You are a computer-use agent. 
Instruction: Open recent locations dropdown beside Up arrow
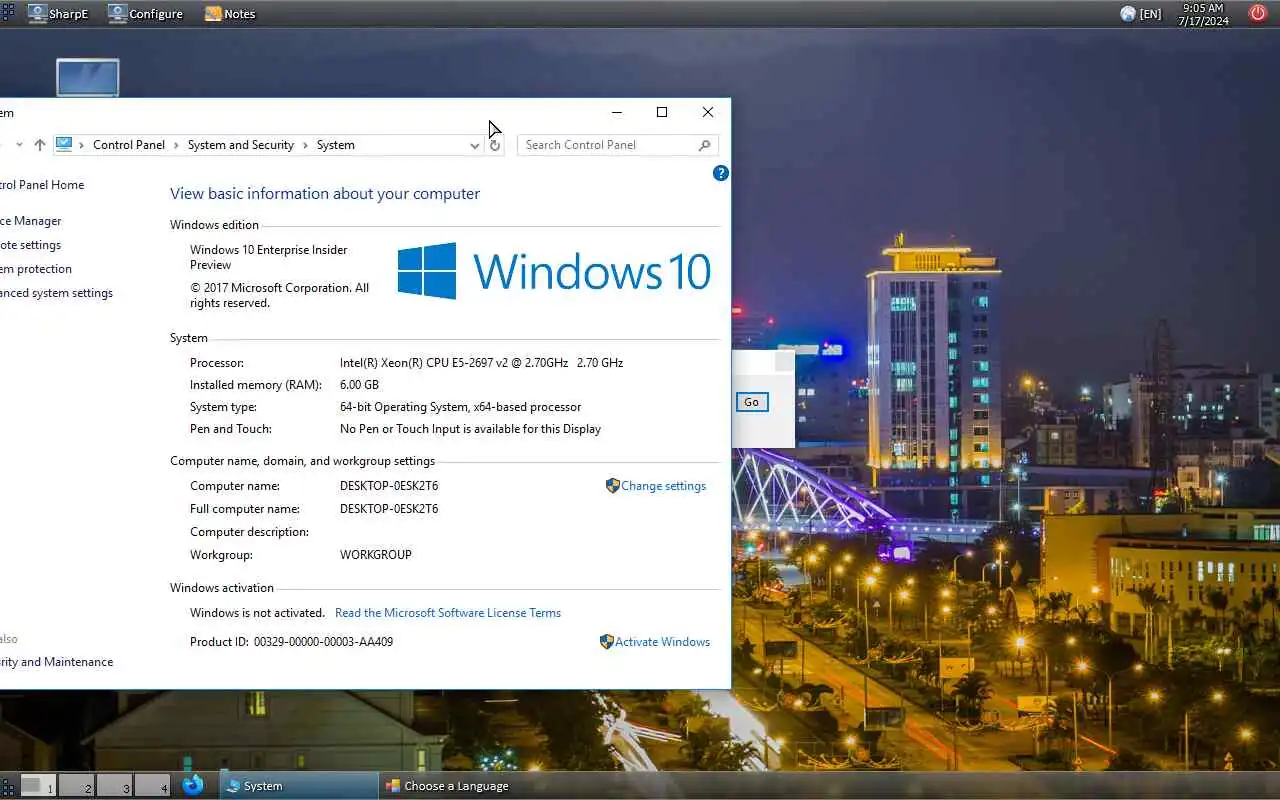(x=19, y=145)
